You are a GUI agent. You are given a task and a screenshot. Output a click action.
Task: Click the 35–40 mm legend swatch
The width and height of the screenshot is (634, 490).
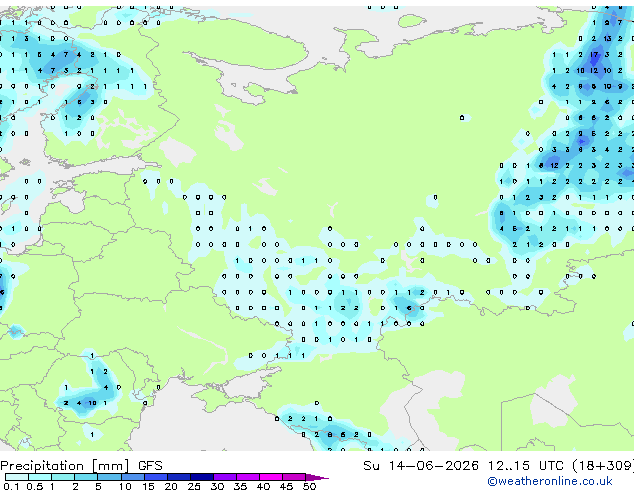click(247, 477)
